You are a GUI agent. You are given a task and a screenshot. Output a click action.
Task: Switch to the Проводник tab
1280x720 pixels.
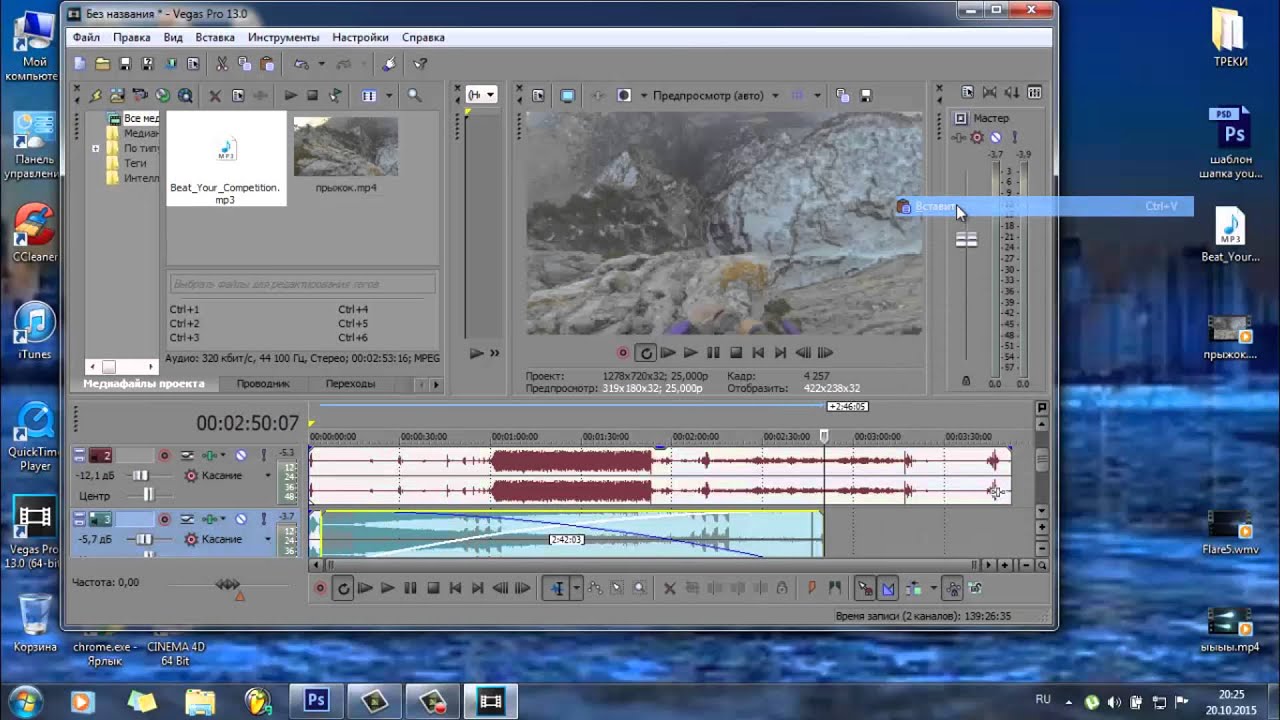[263, 384]
